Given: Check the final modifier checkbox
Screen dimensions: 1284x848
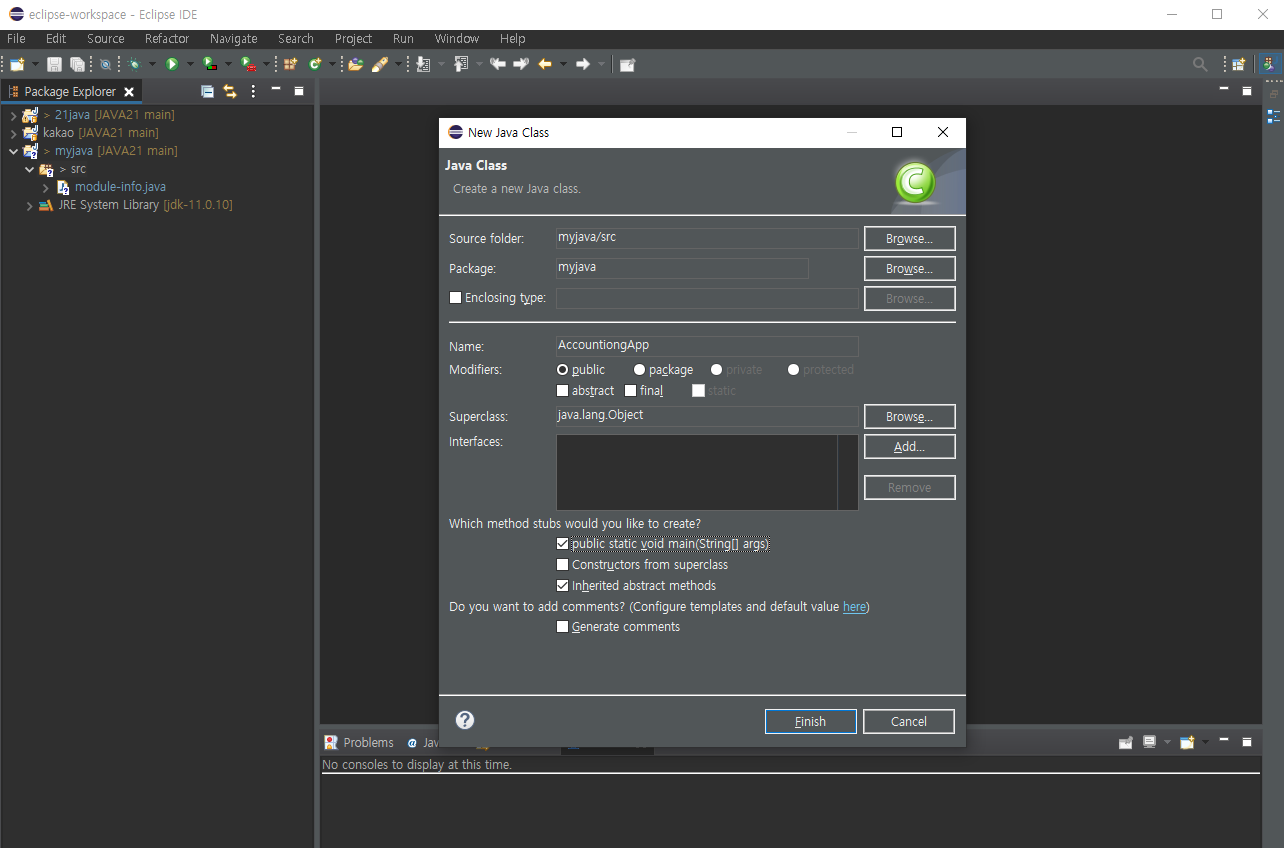Looking at the screenshot, I should pyautogui.click(x=631, y=391).
